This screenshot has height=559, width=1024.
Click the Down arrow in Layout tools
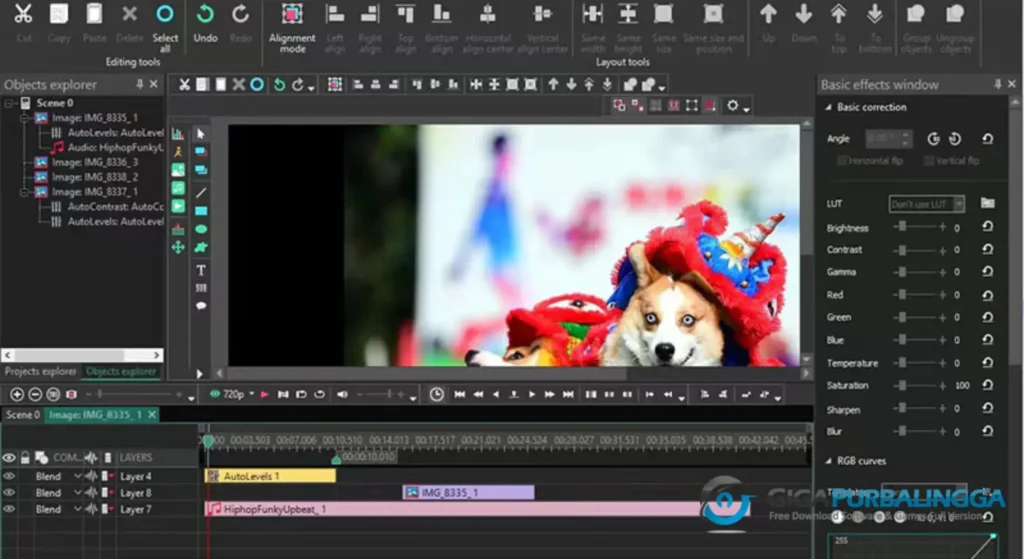804,14
